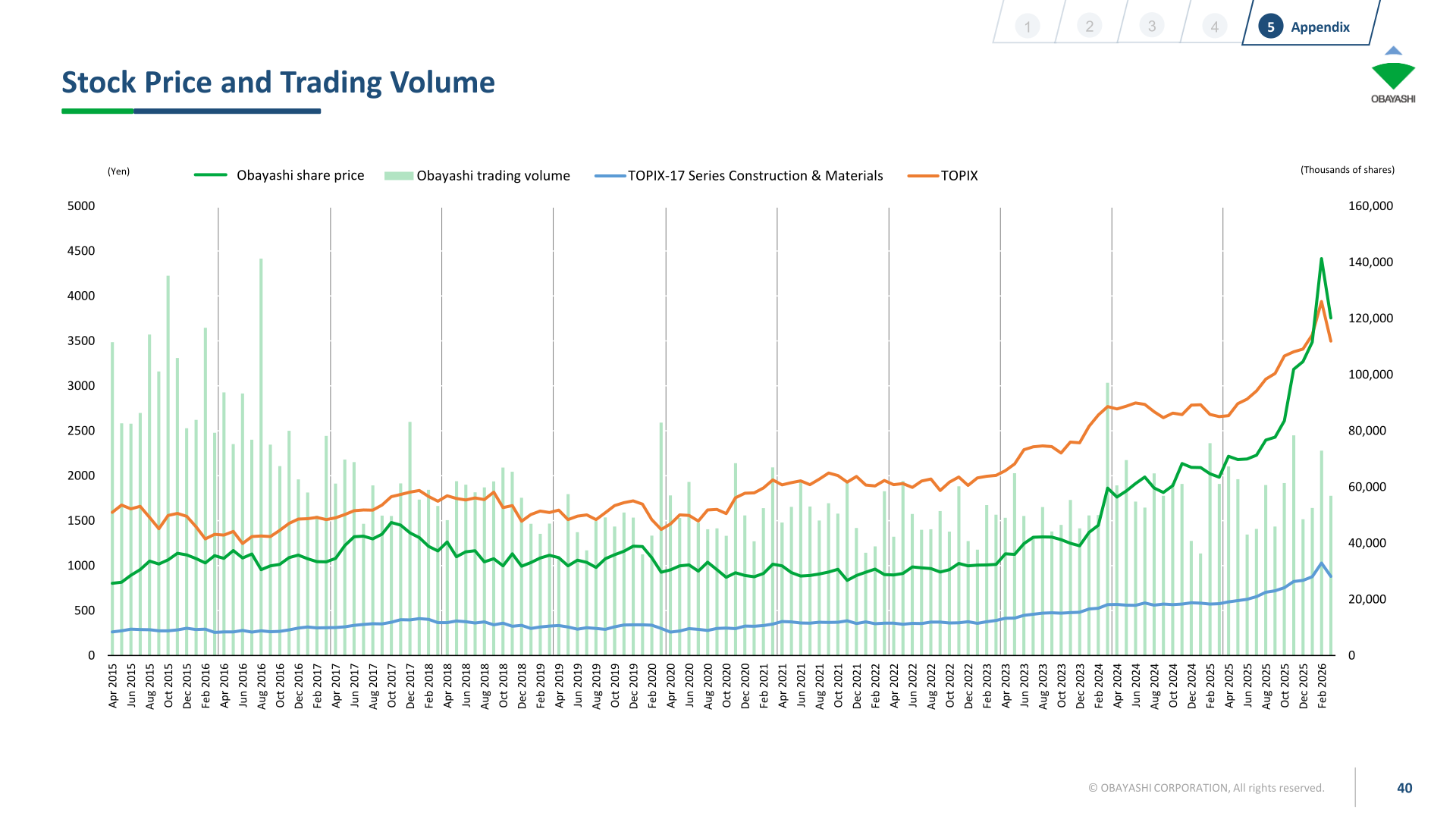1456x819 pixels.
Task: Open section tab number 3
Action: click(1152, 27)
